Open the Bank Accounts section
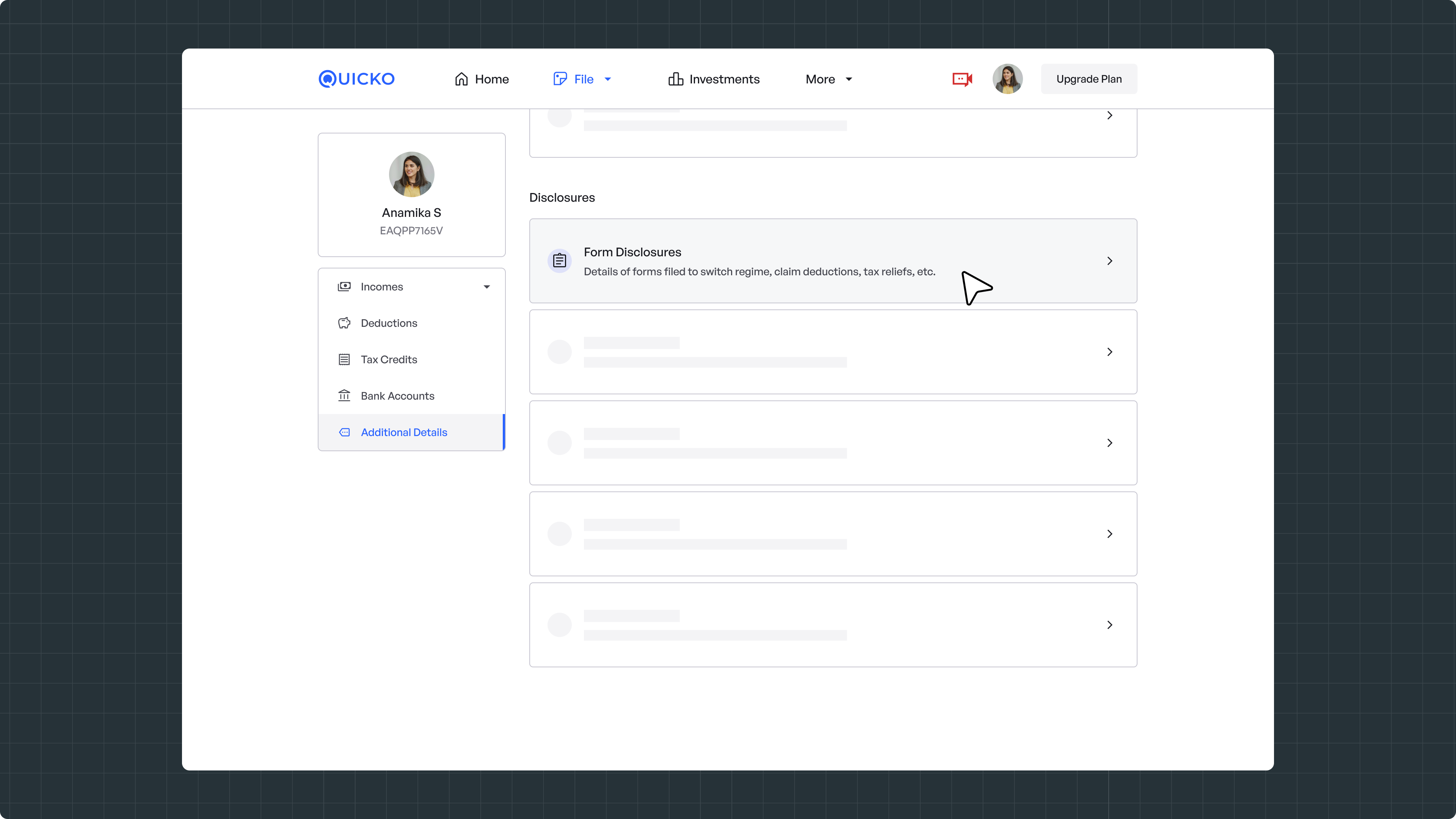The width and height of the screenshot is (1456, 819). 411,395
